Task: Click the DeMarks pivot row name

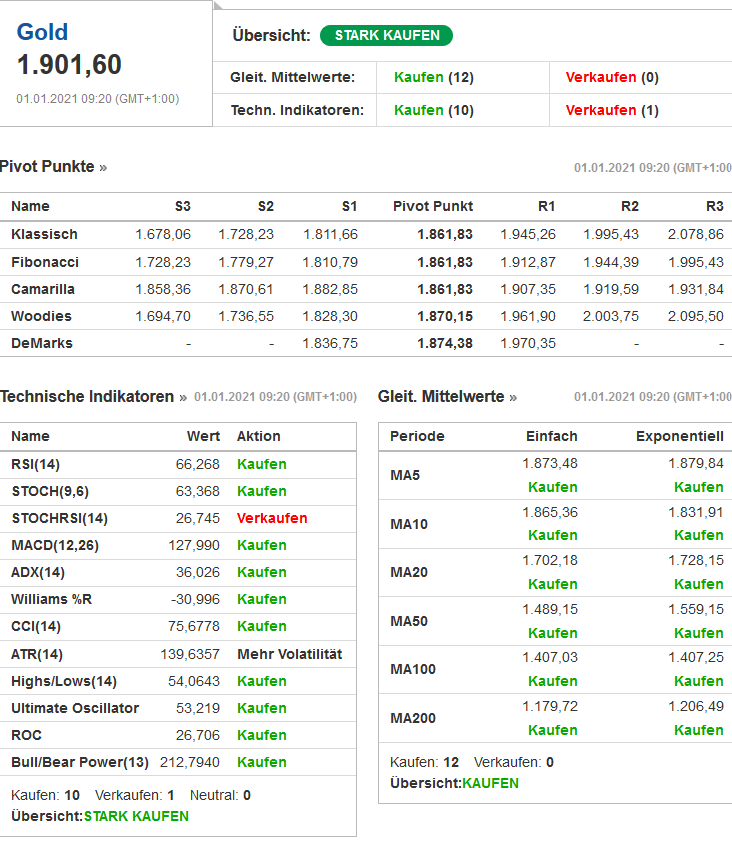Action: pos(42,343)
